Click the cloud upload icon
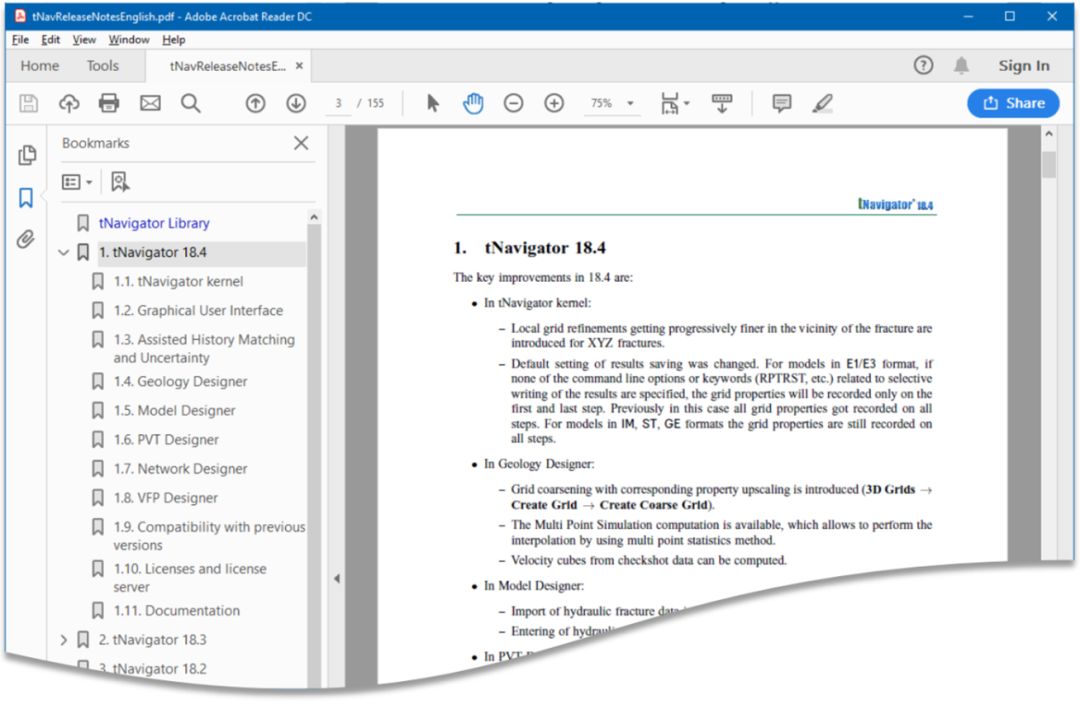1080x705 pixels. click(69, 103)
